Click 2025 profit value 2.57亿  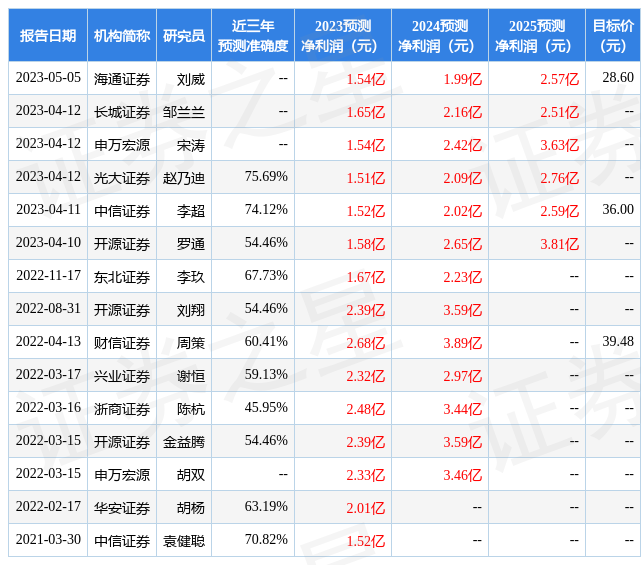coord(559,79)
